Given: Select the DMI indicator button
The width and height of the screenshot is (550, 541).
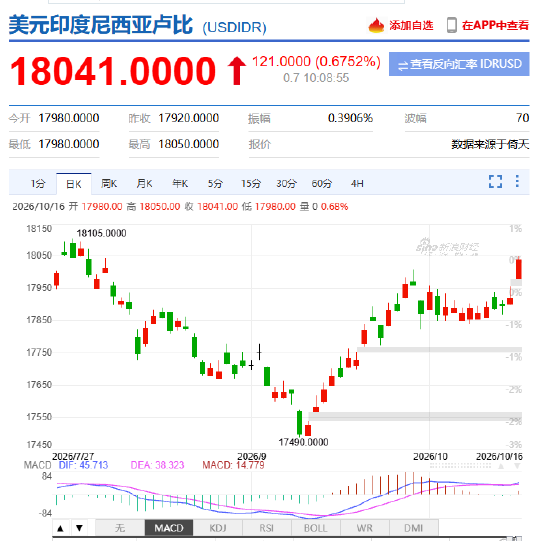Looking at the screenshot, I should click(414, 528).
